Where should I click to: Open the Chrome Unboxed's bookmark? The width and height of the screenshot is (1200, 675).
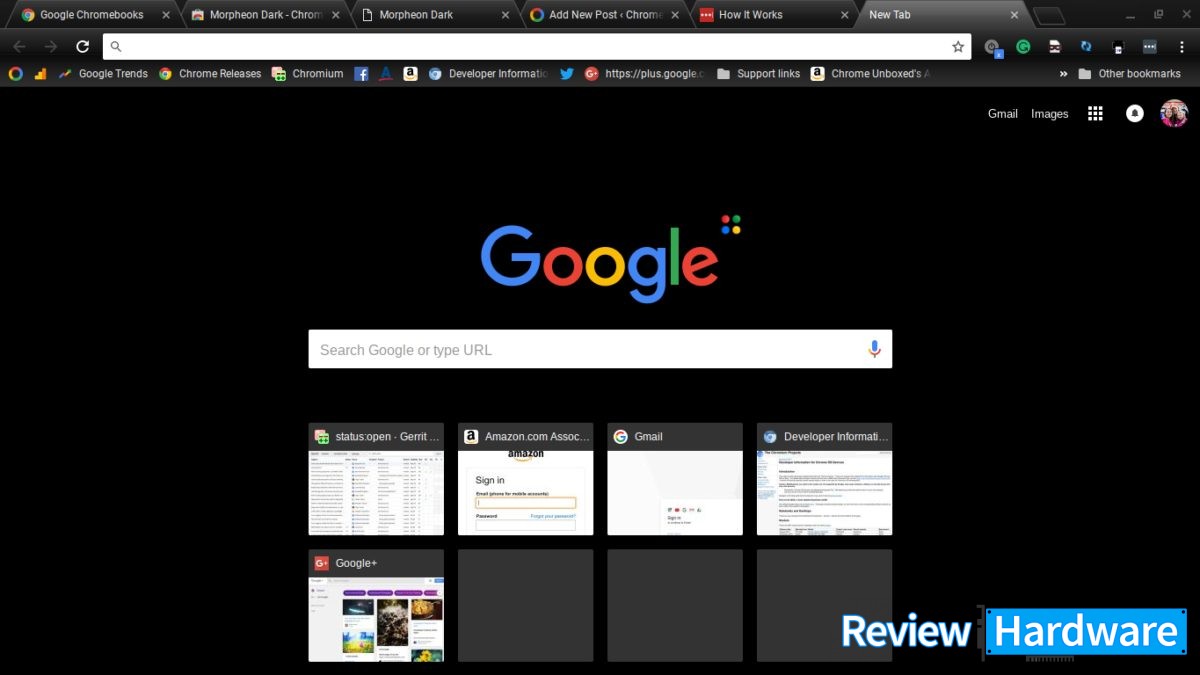click(870, 73)
